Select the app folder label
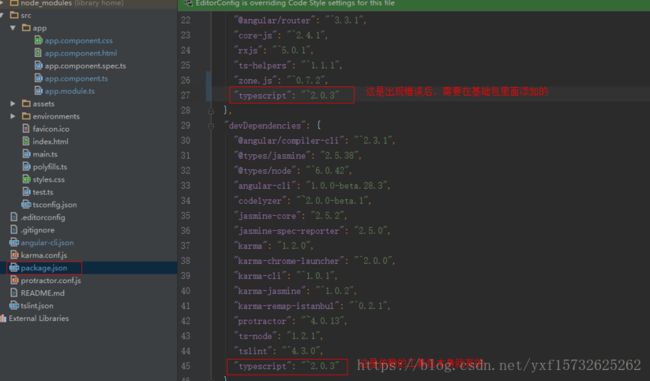The height and width of the screenshot is (381, 650). pos(39,28)
